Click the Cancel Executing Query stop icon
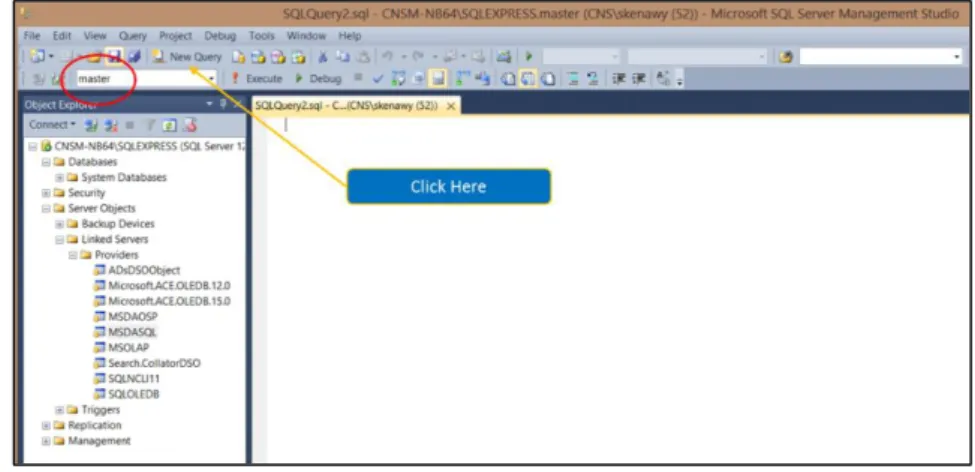975x472 pixels. 358,77
